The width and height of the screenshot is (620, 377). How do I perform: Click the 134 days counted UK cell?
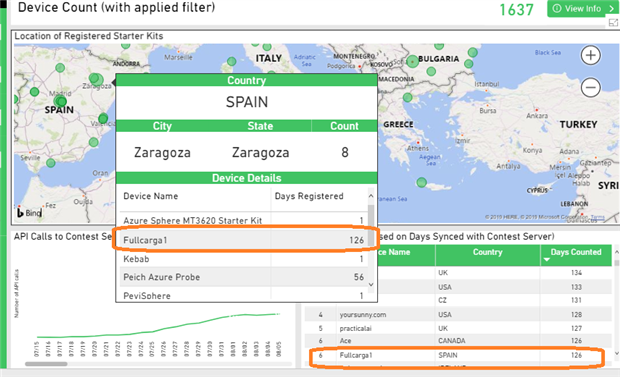pyautogui.click(x=576, y=273)
